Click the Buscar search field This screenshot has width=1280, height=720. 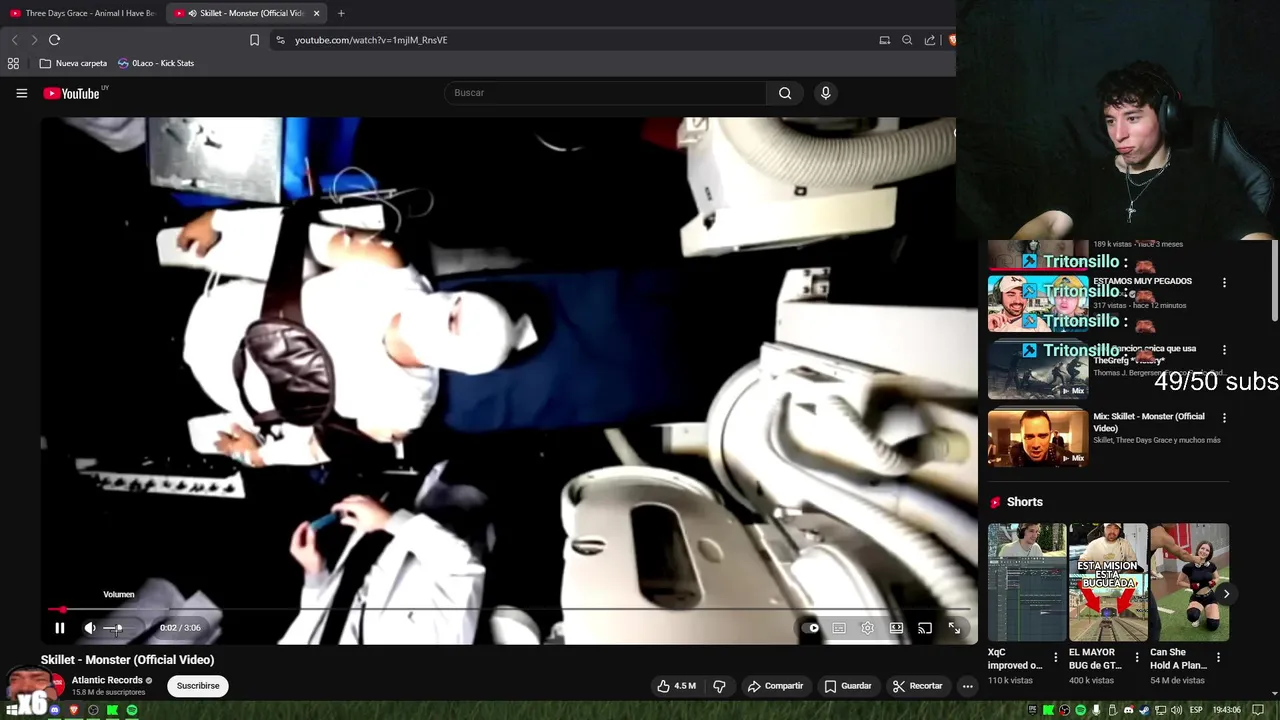click(x=605, y=93)
